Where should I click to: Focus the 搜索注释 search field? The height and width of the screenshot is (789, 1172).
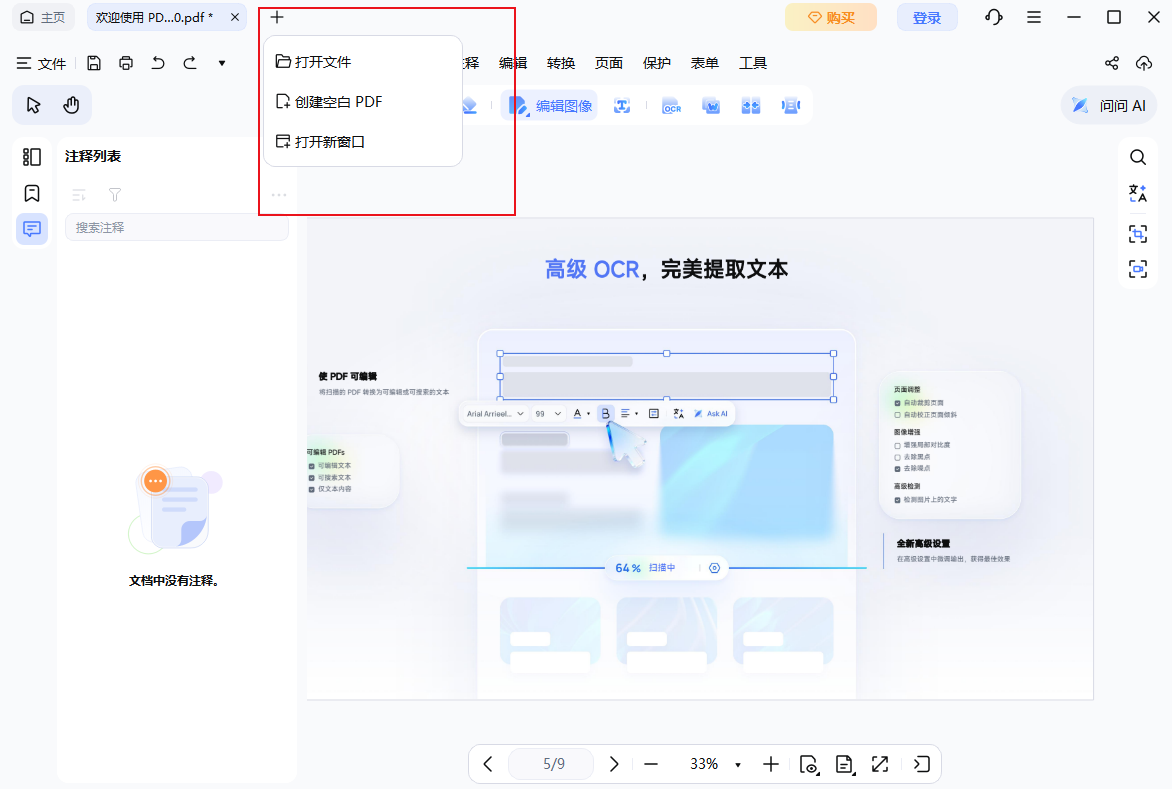pos(176,227)
